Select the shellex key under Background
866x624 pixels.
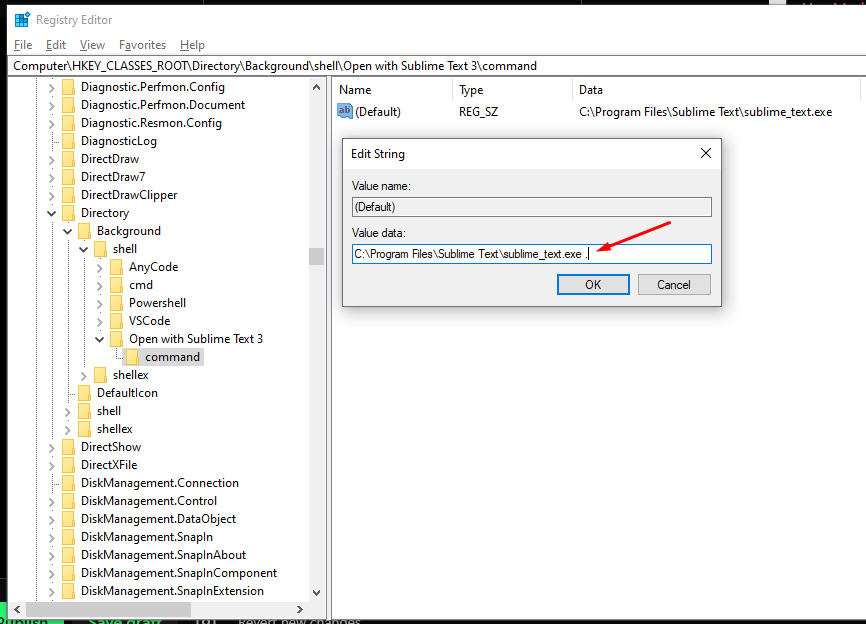[x=131, y=375]
